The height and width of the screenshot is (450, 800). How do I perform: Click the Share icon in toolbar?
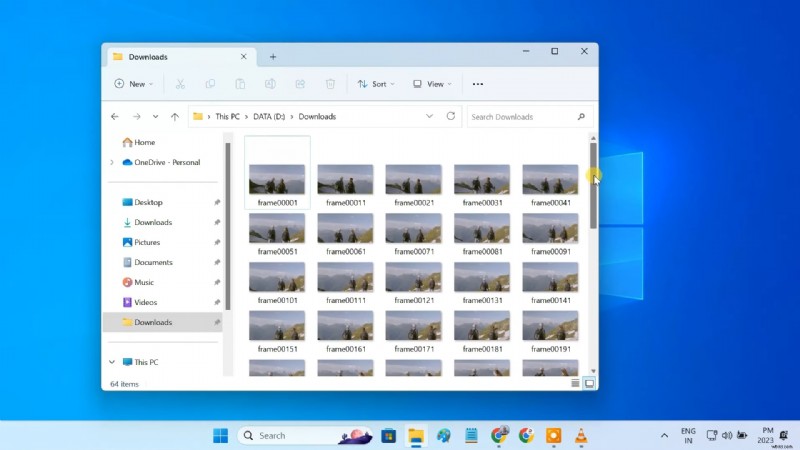click(301, 84)
